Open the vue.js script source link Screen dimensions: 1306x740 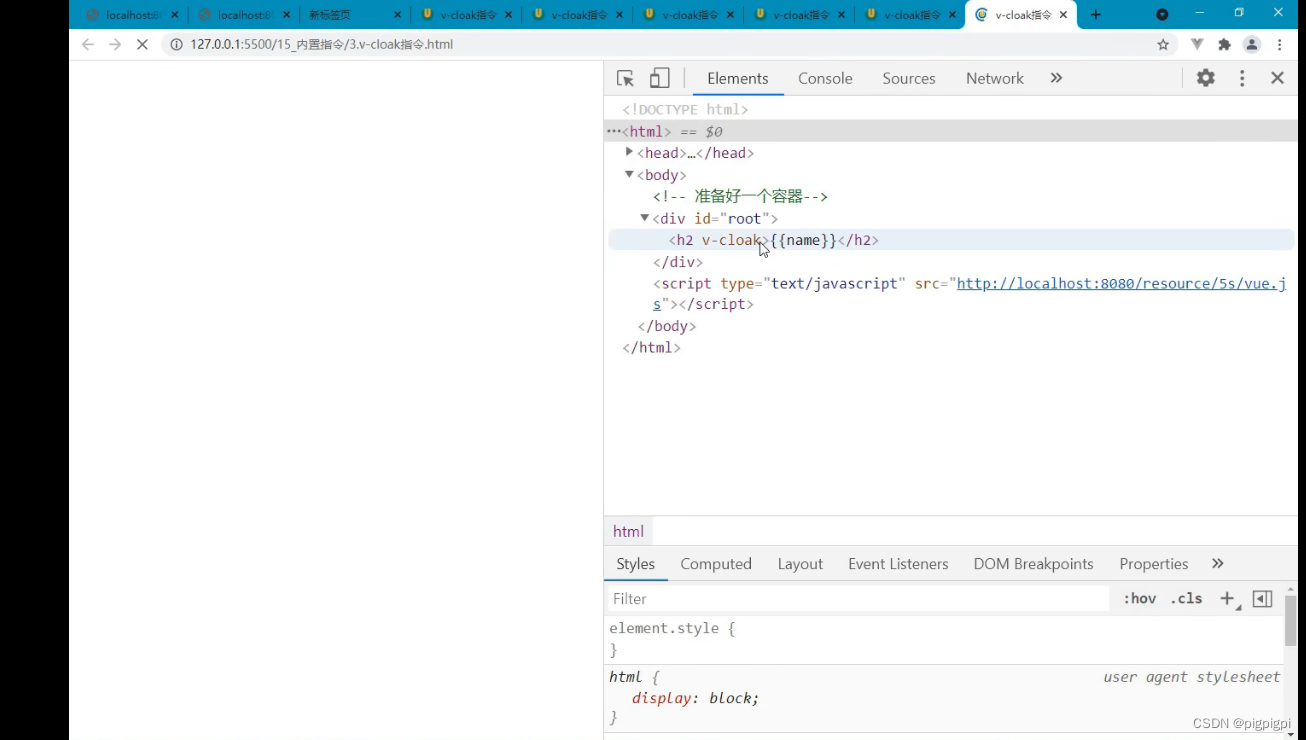(1121, 283)
